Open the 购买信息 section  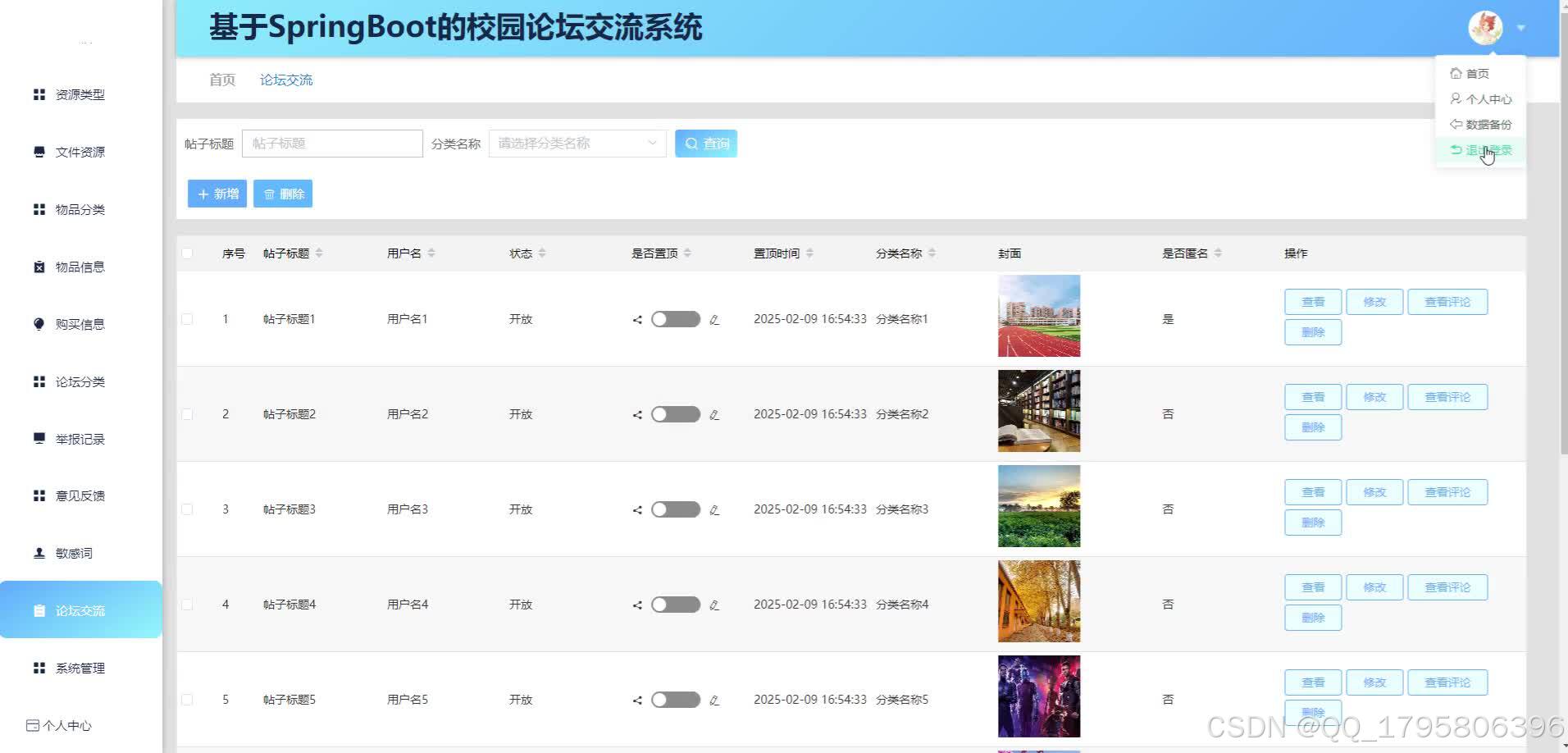click(x=80, y=324)
